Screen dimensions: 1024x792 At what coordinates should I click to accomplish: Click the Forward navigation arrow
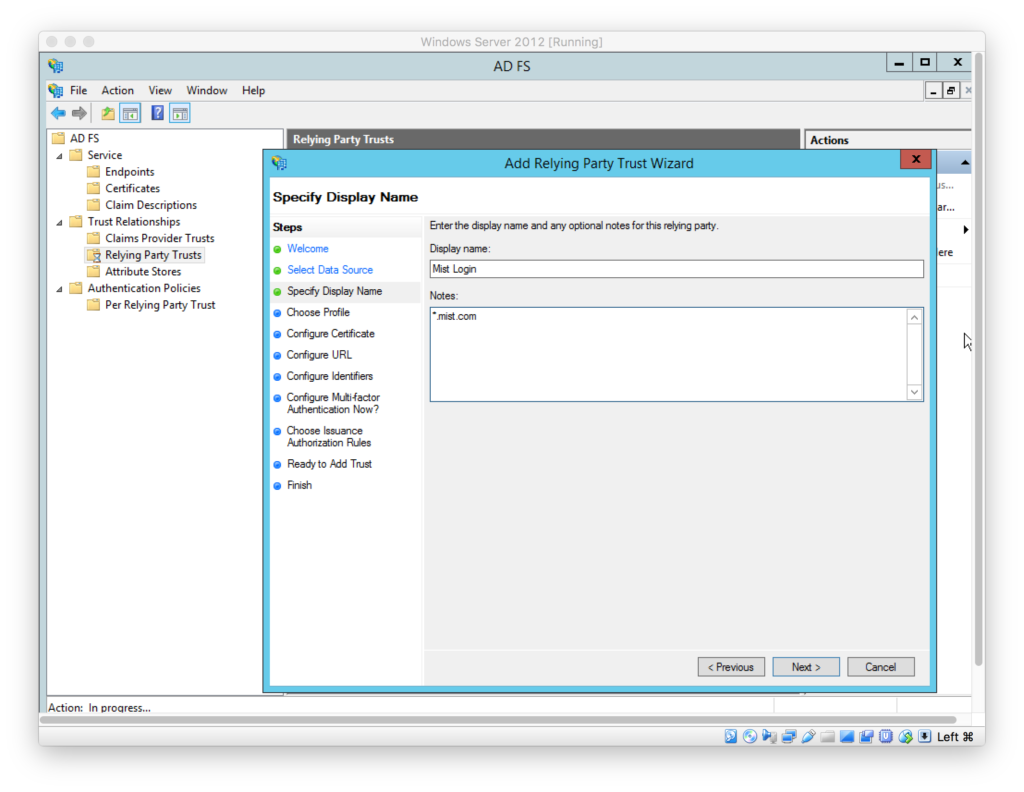click(x=80, y=112)
